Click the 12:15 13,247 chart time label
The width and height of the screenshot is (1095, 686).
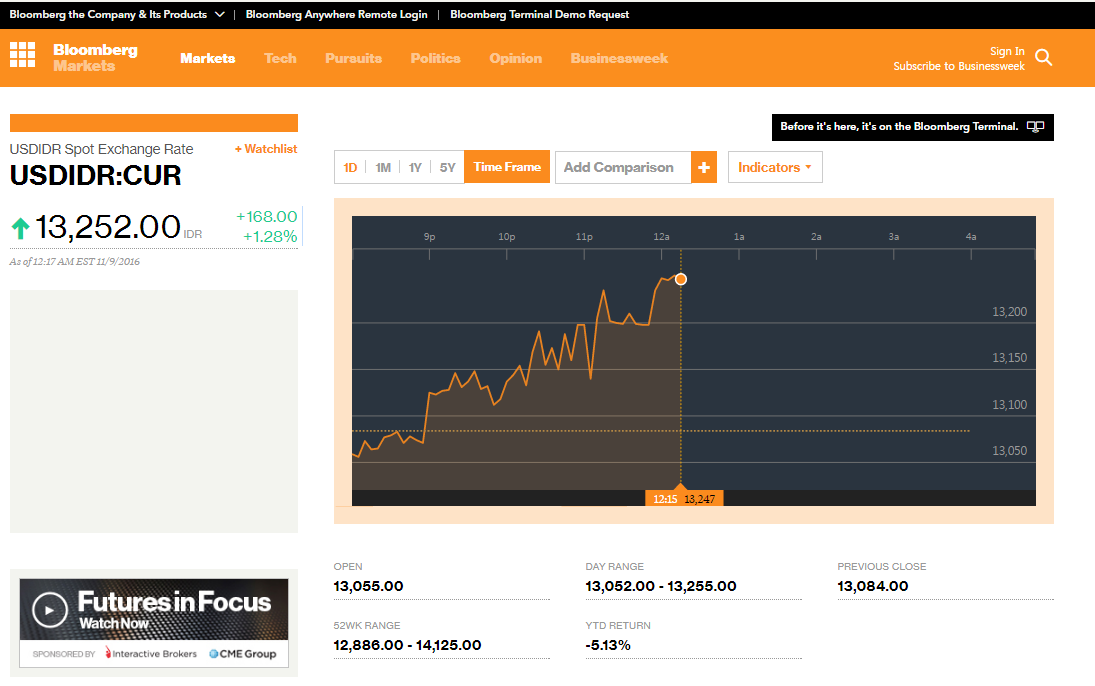point(684,499)
